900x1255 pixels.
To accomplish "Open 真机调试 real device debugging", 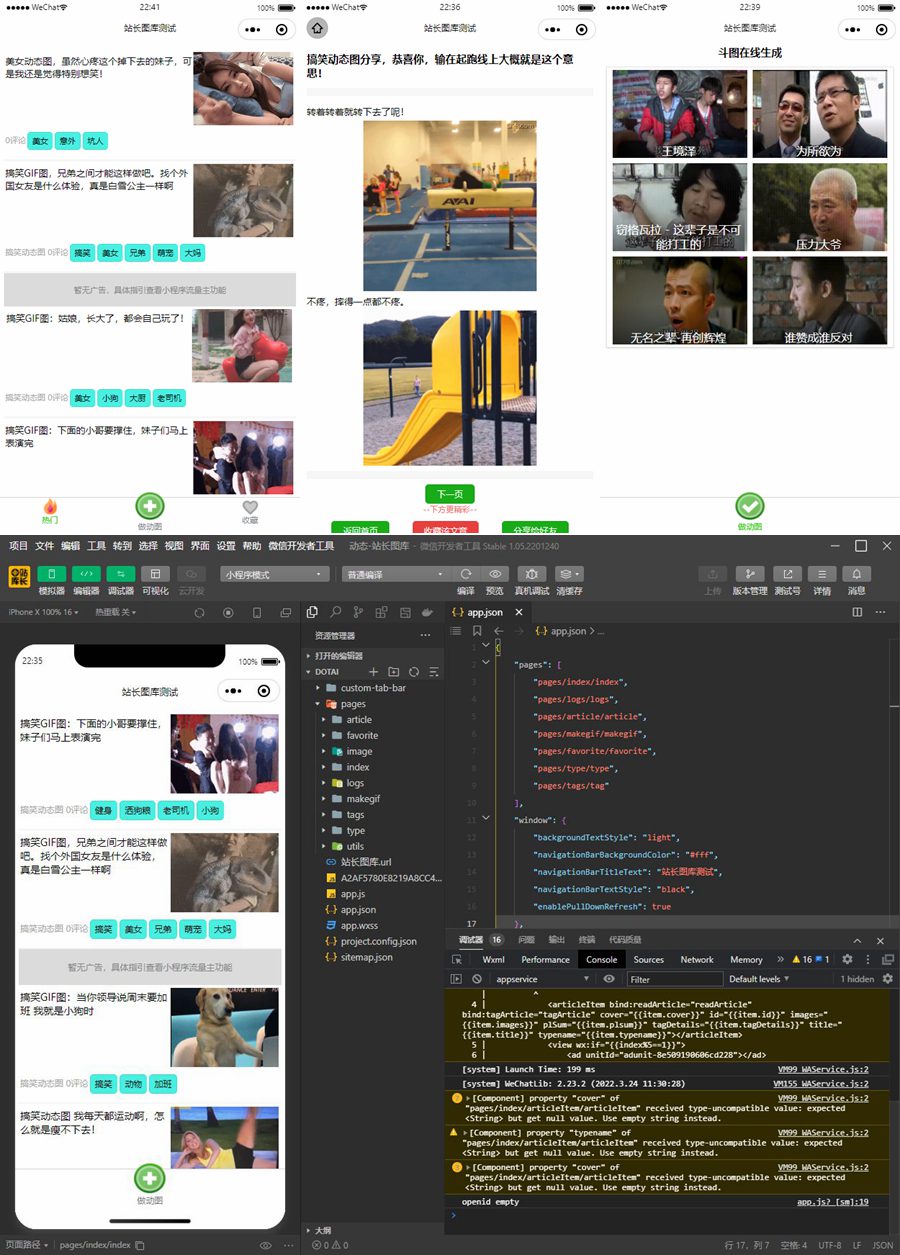I will click(530, 574).
